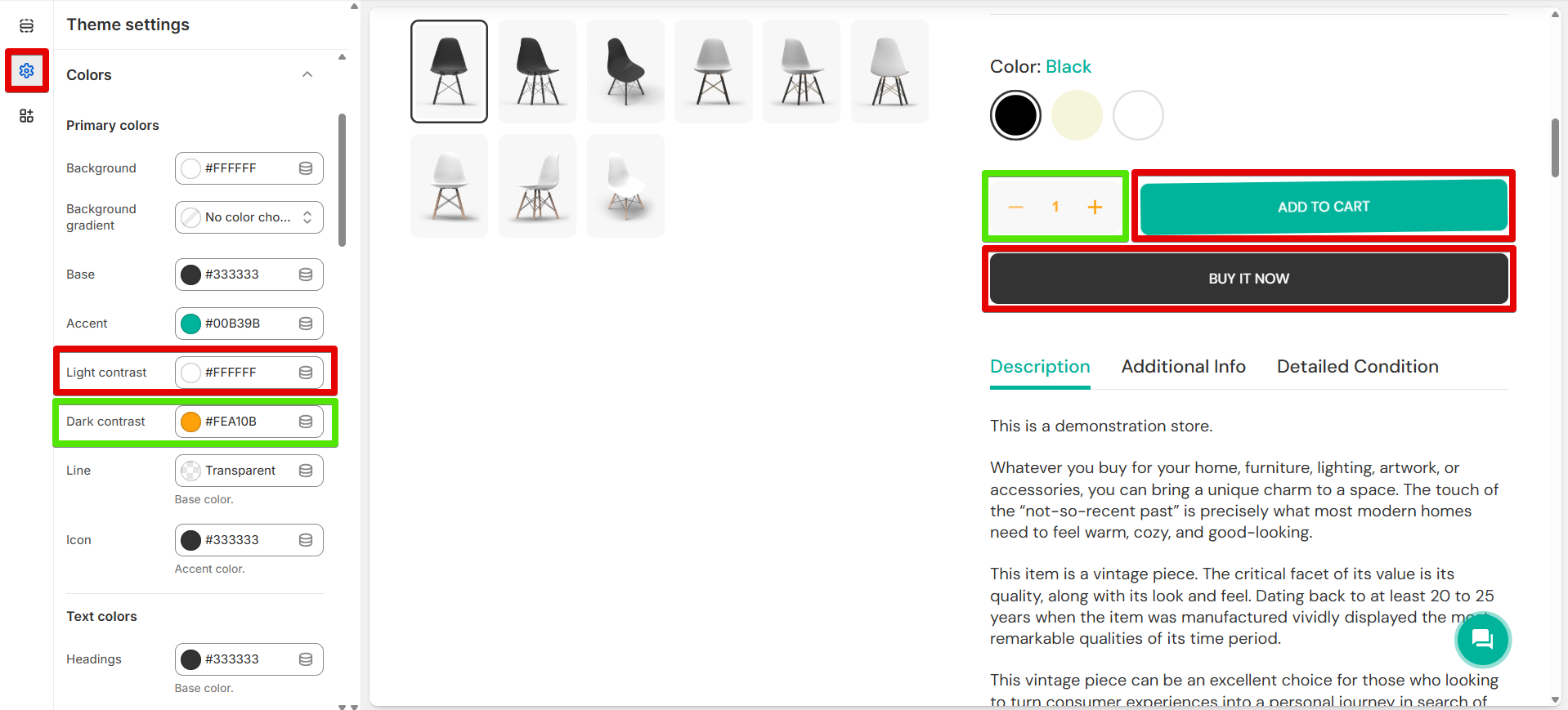
Task: Decrease quantity with the minus icon
Action: coord(1015,208)
